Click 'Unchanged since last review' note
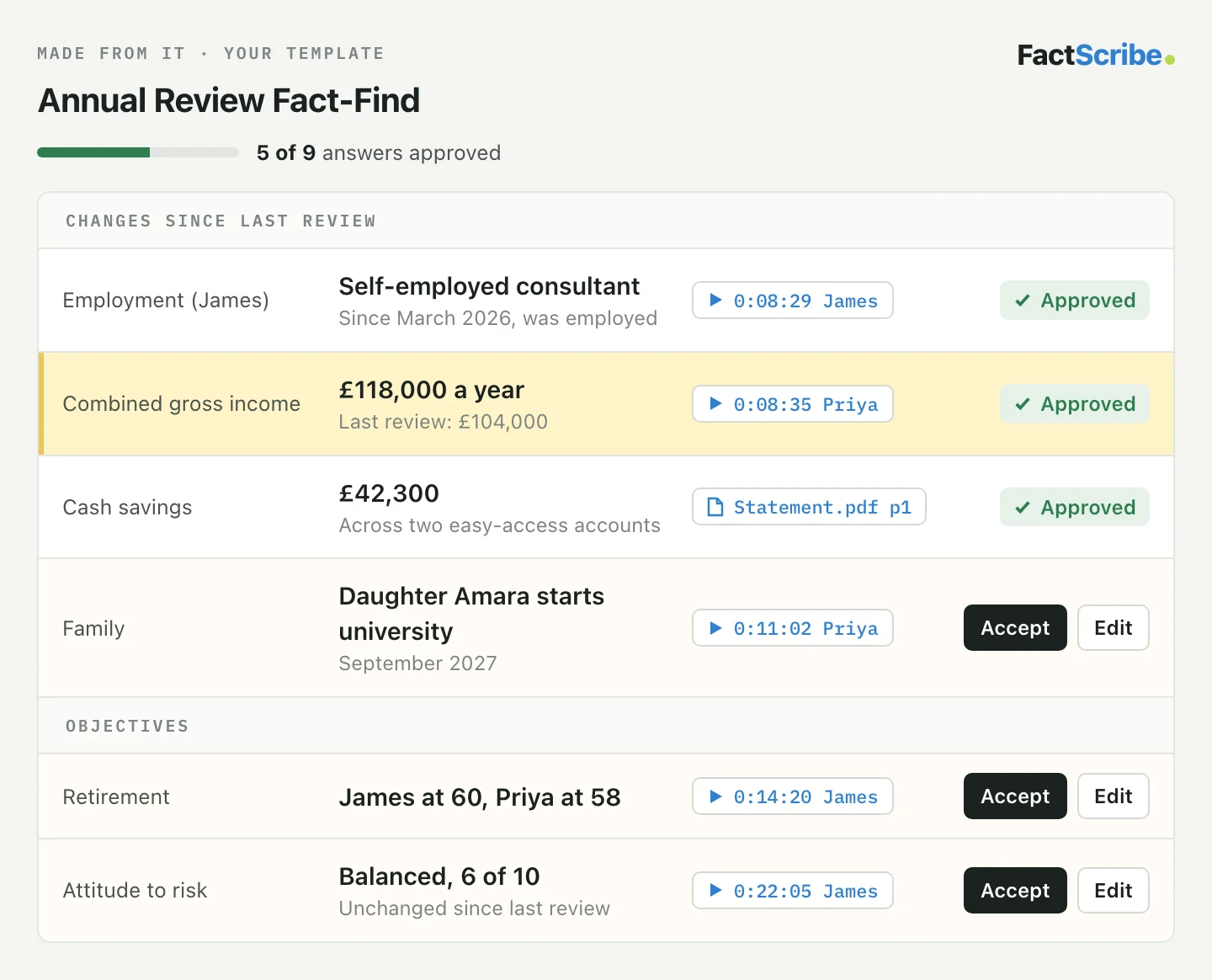Image resolution: width=1212 pixels, height=980 pixels. coord(474,908)
